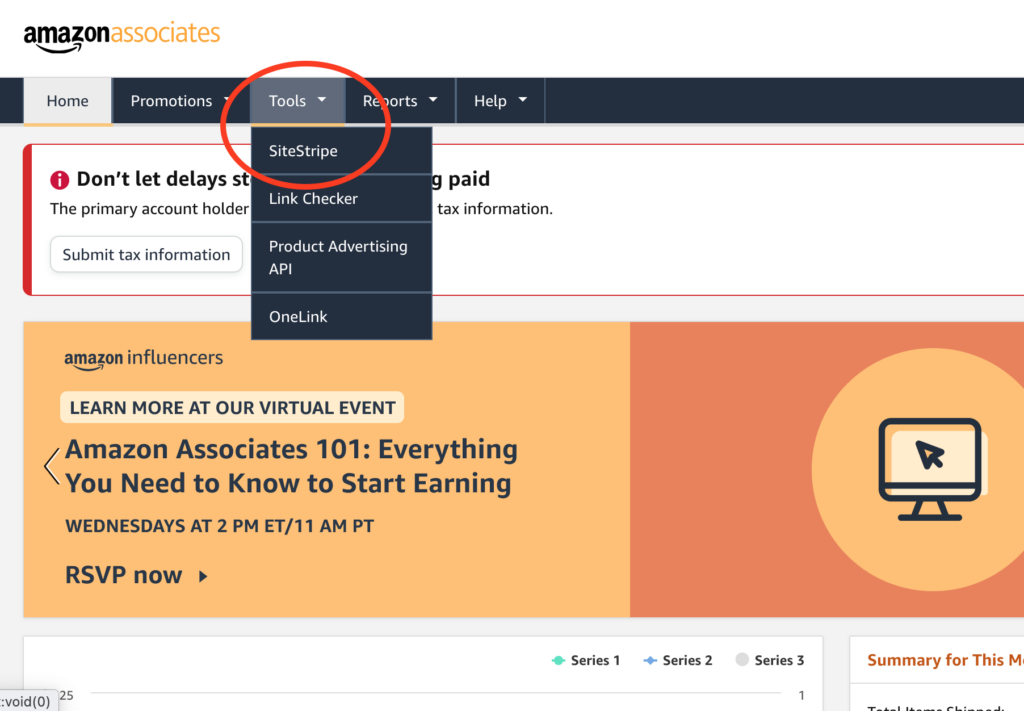Click the Amazon Associates logo
Viewport: 1024px width, 711px height.
click(120, 33)
